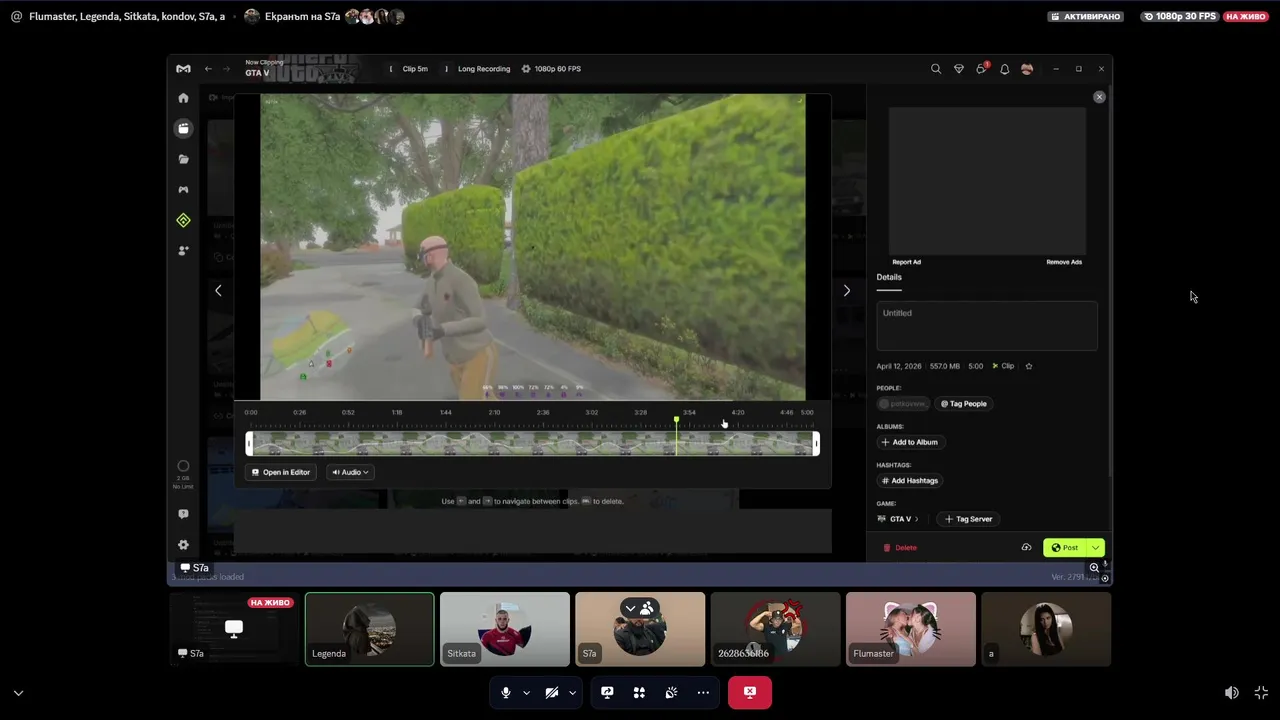Open the feedback chat sidebar icon
This screenshot has height=720, width=1280.
(183, 514)
